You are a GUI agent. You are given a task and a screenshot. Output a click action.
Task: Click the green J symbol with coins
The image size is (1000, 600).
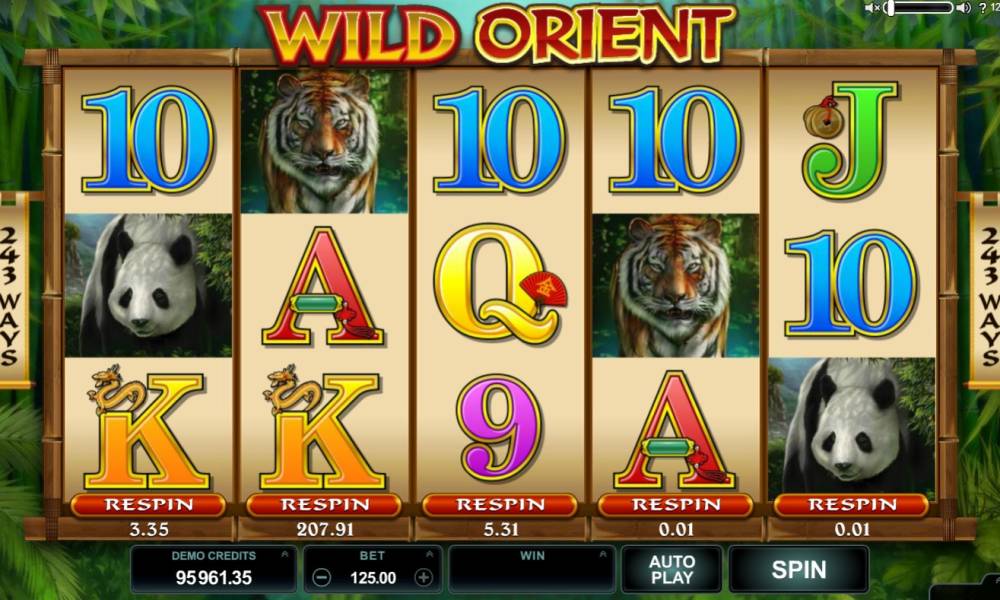tap(848, 140)
